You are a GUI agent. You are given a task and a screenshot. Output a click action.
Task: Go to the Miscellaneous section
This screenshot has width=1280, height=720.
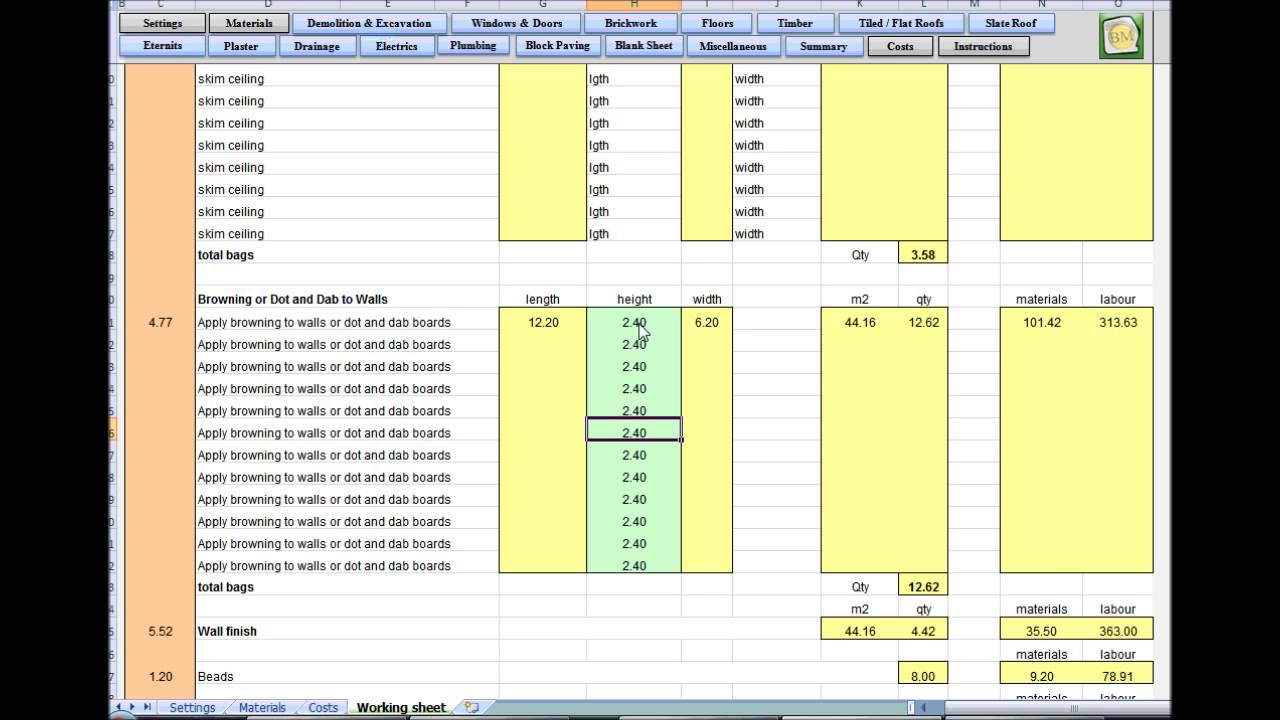[733, 46]
